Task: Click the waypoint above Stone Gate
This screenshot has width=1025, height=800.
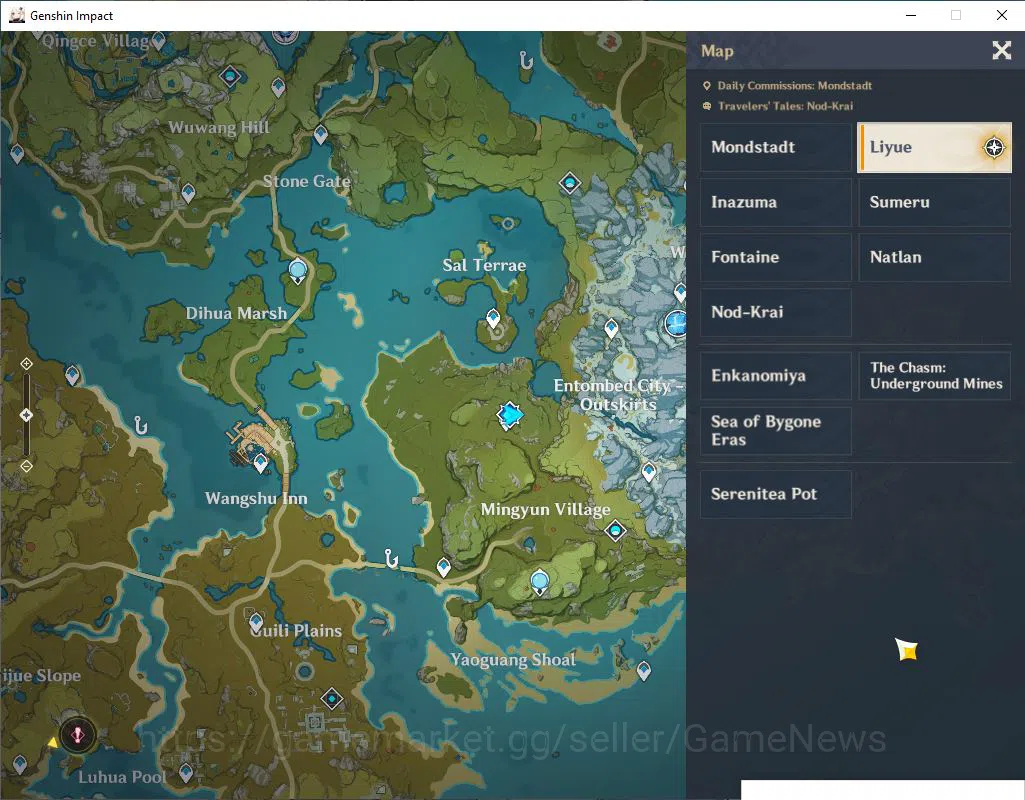Action: [320, 135]
